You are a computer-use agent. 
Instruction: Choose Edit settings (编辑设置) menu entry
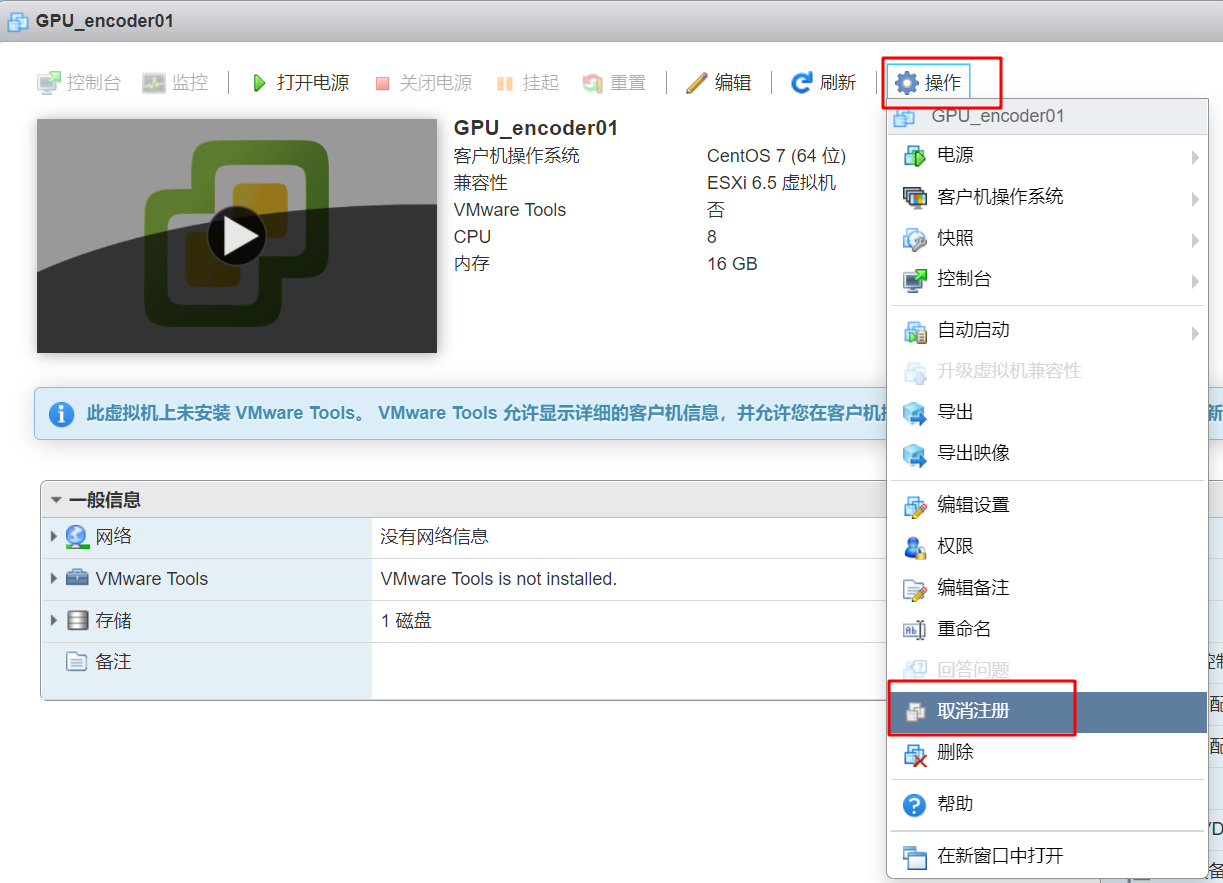(1048, 505)
